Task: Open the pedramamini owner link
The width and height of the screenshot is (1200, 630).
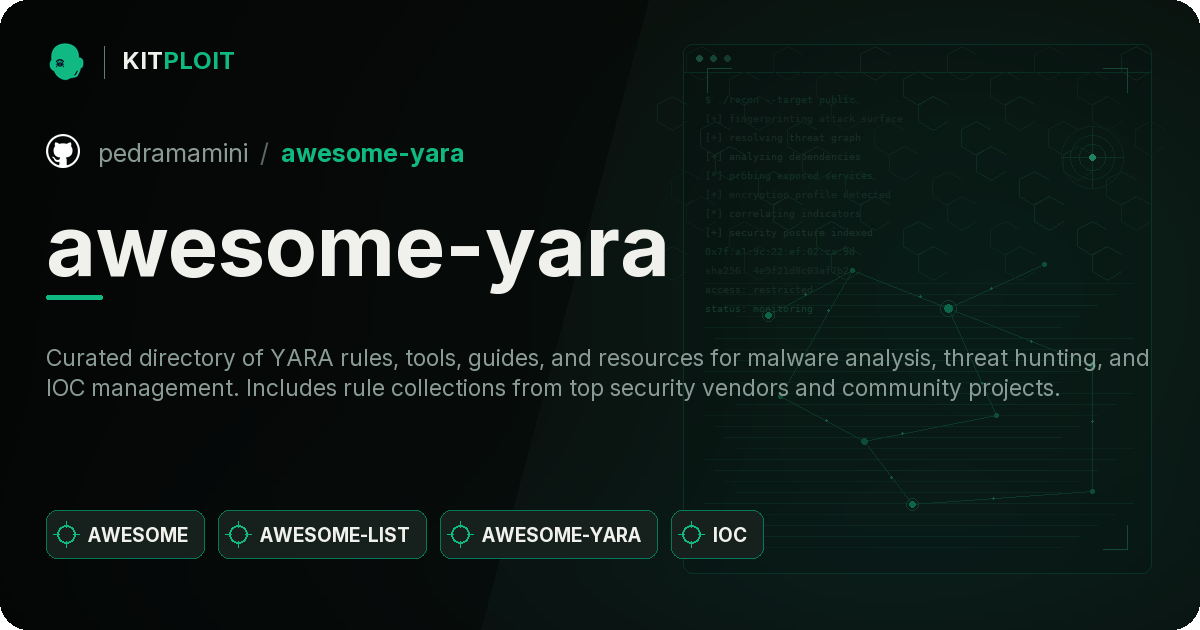Action: coord(173,154)
